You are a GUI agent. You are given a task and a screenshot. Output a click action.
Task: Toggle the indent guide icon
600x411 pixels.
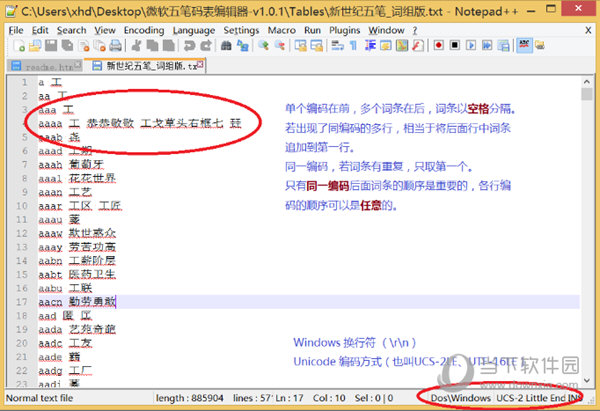pyautogui.click(x=370, y=46)
